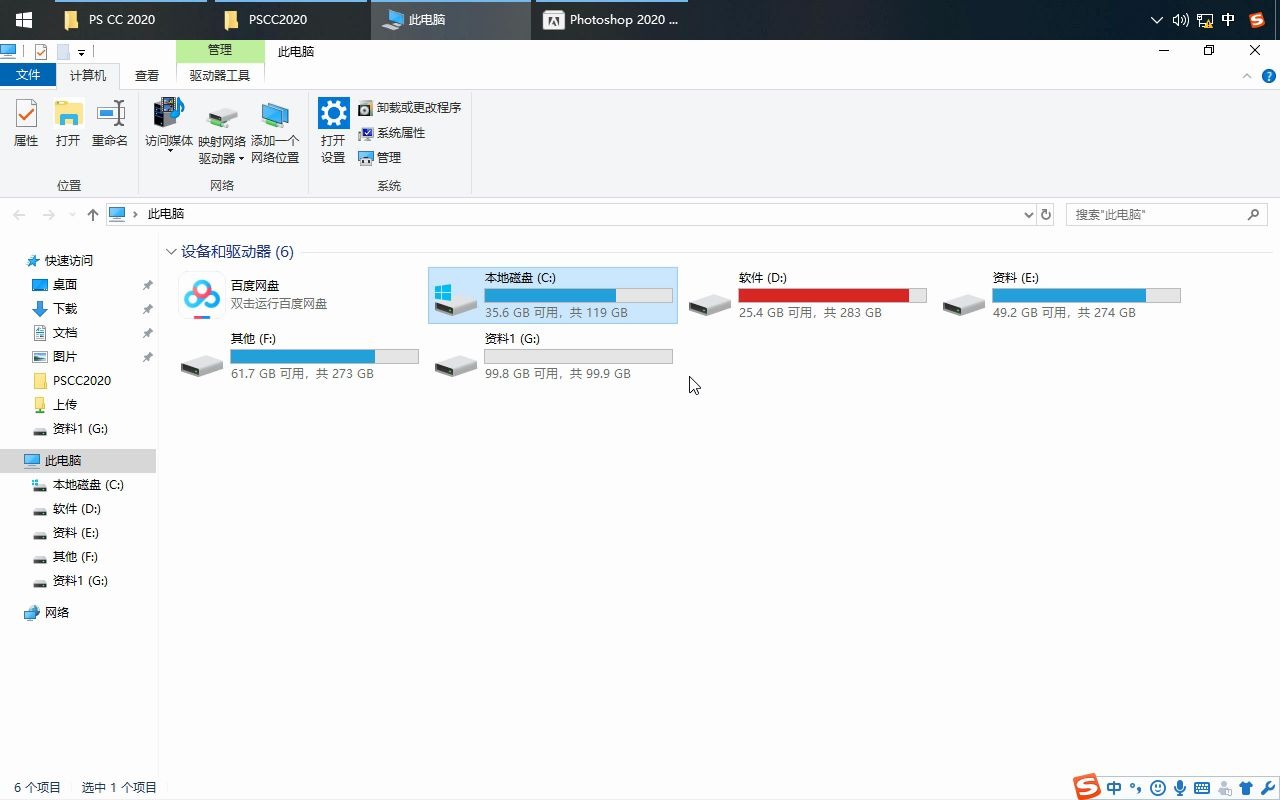Select the 软件 (D:) drive

(807, 295)
